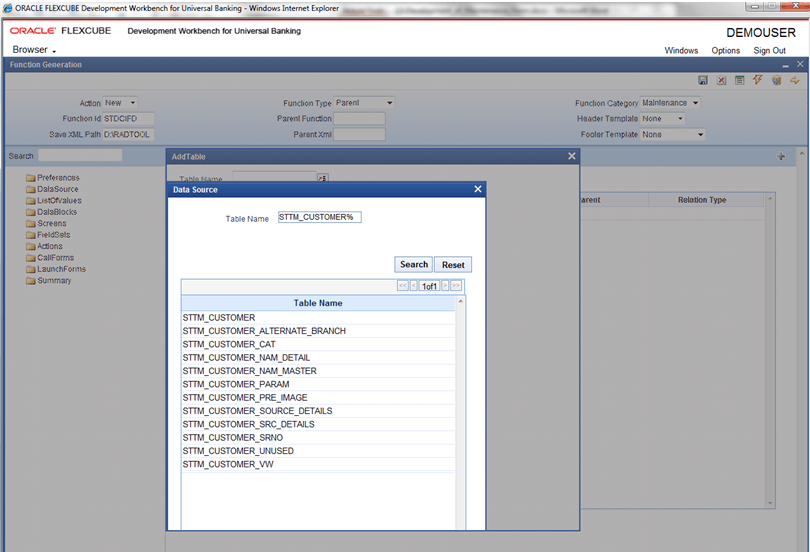
Task: Click the Search button in Data Source
Action: click(413, 264)
